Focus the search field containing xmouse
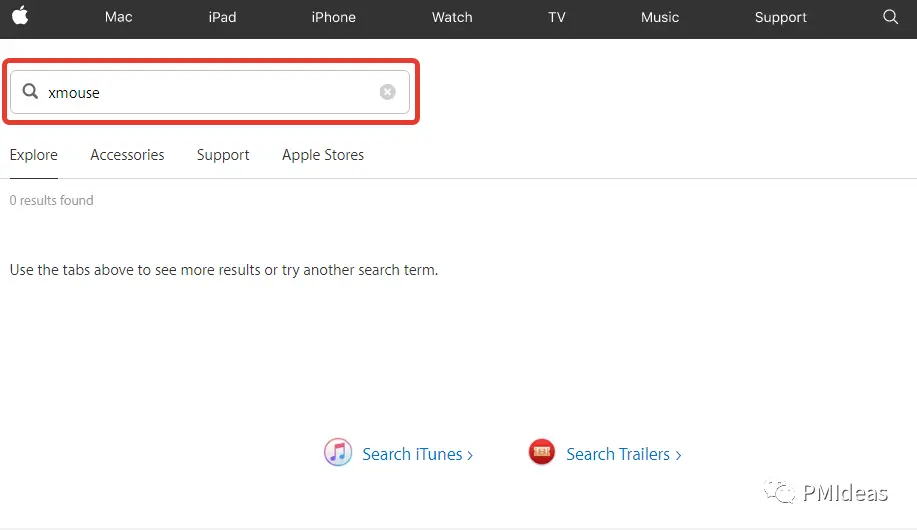This screenshot has width=917, height=530. click(210, 92)
